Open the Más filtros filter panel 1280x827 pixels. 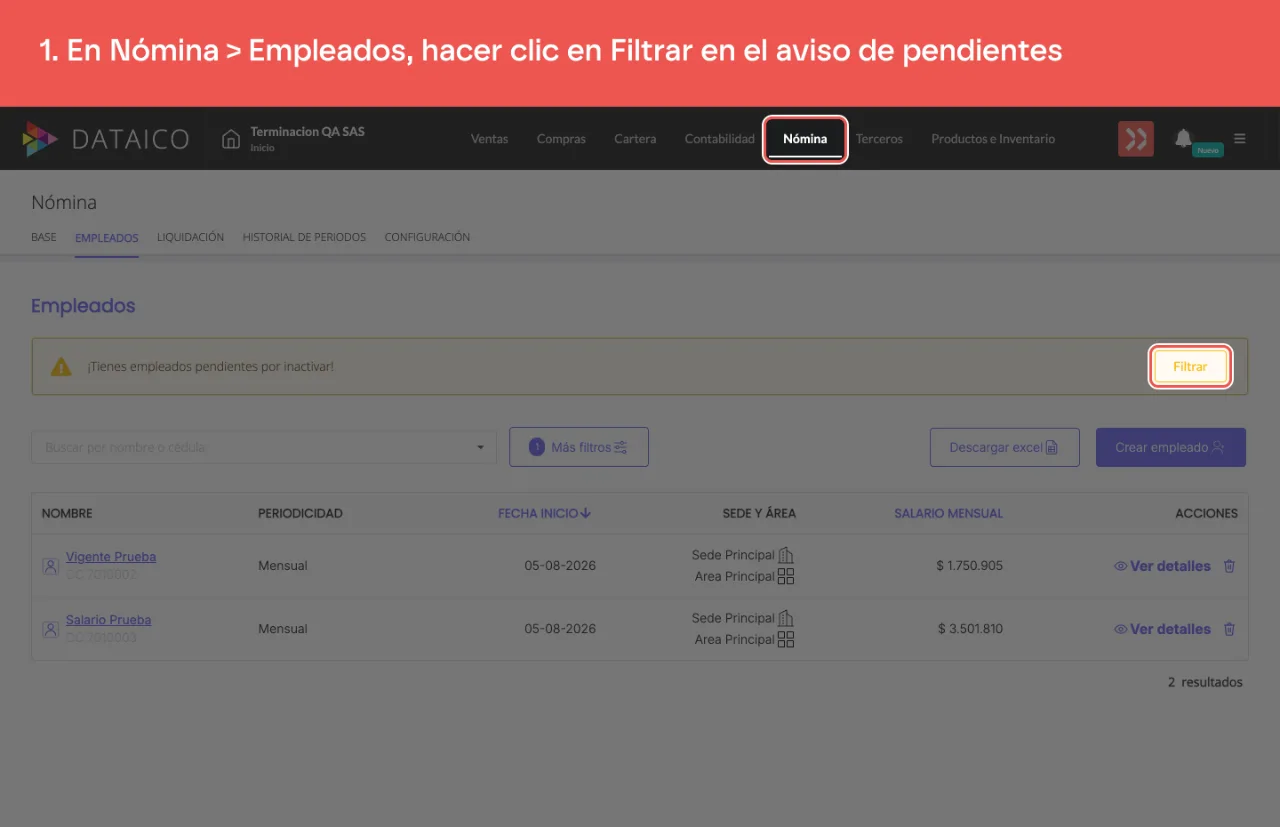(579, 447)
